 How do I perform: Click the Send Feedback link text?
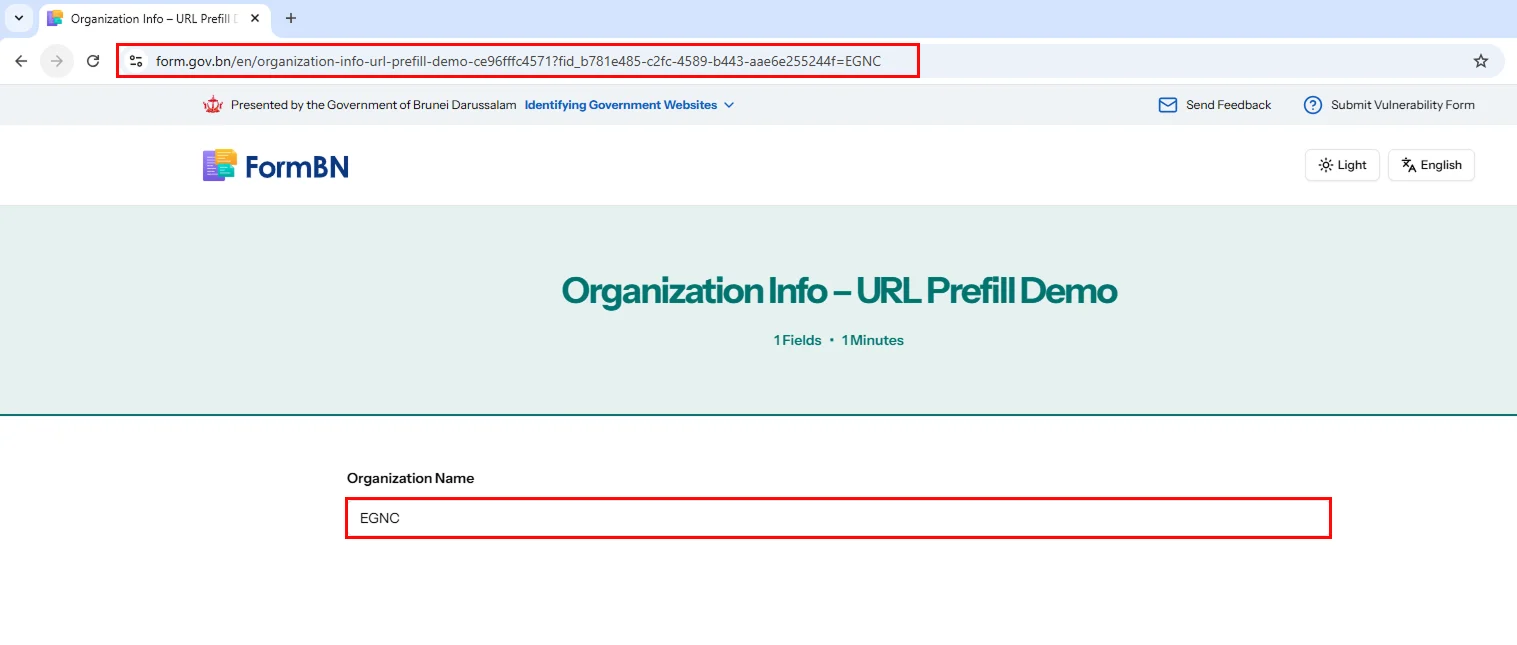click(1228, 105)
